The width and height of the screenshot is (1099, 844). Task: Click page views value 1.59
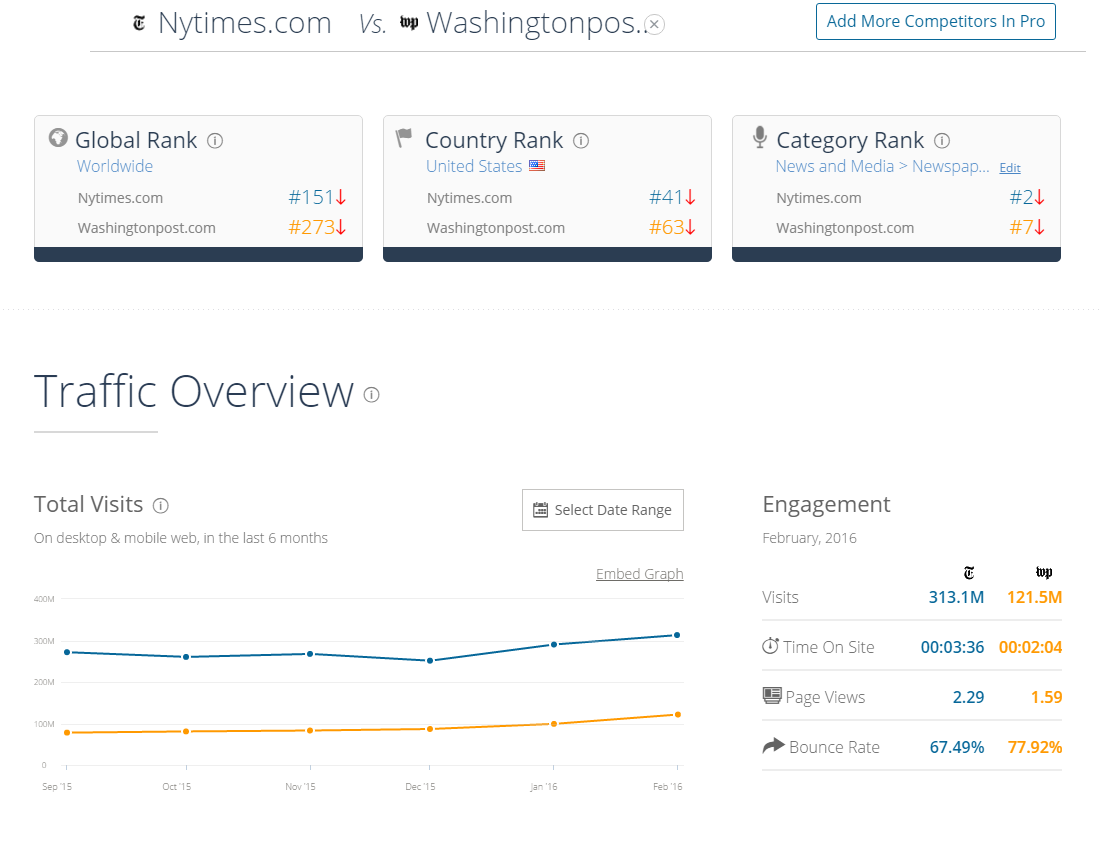(x=1046, y=697)
